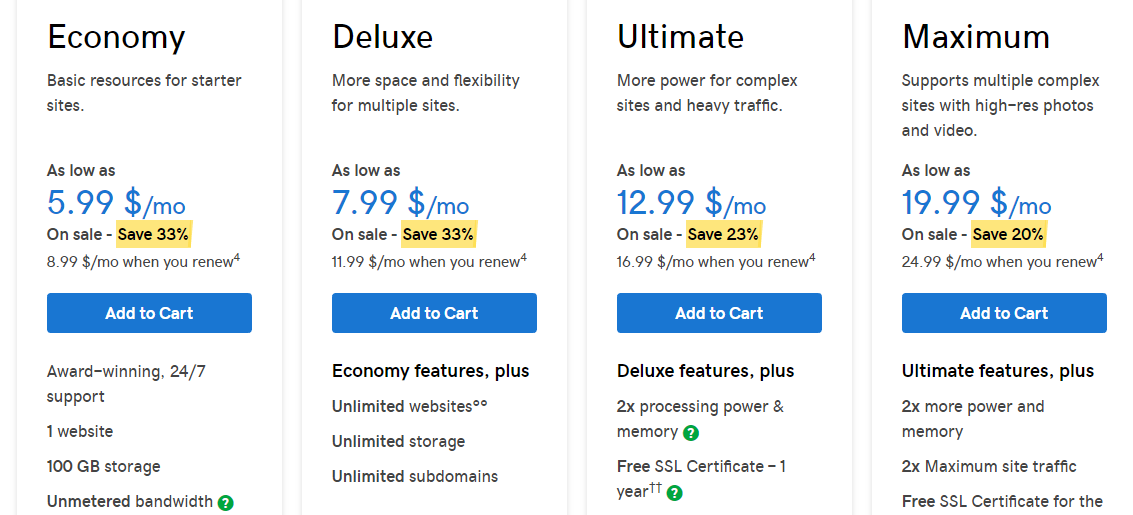Screen dimensions: 1133x515
Task: Click the Unmetered bandwidth help icon
Action: coord(226,502)
